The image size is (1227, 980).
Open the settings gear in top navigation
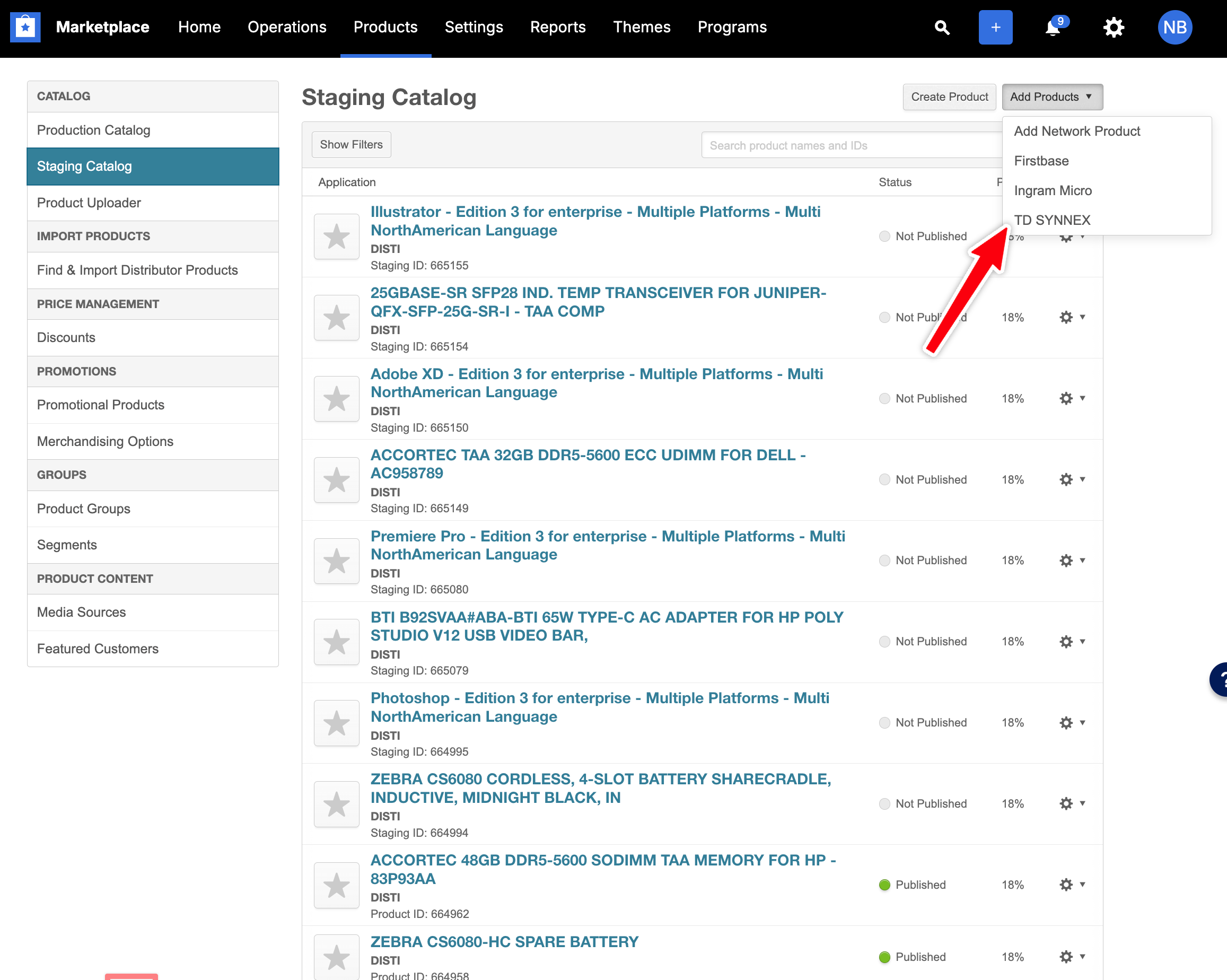click(1113, 28)
